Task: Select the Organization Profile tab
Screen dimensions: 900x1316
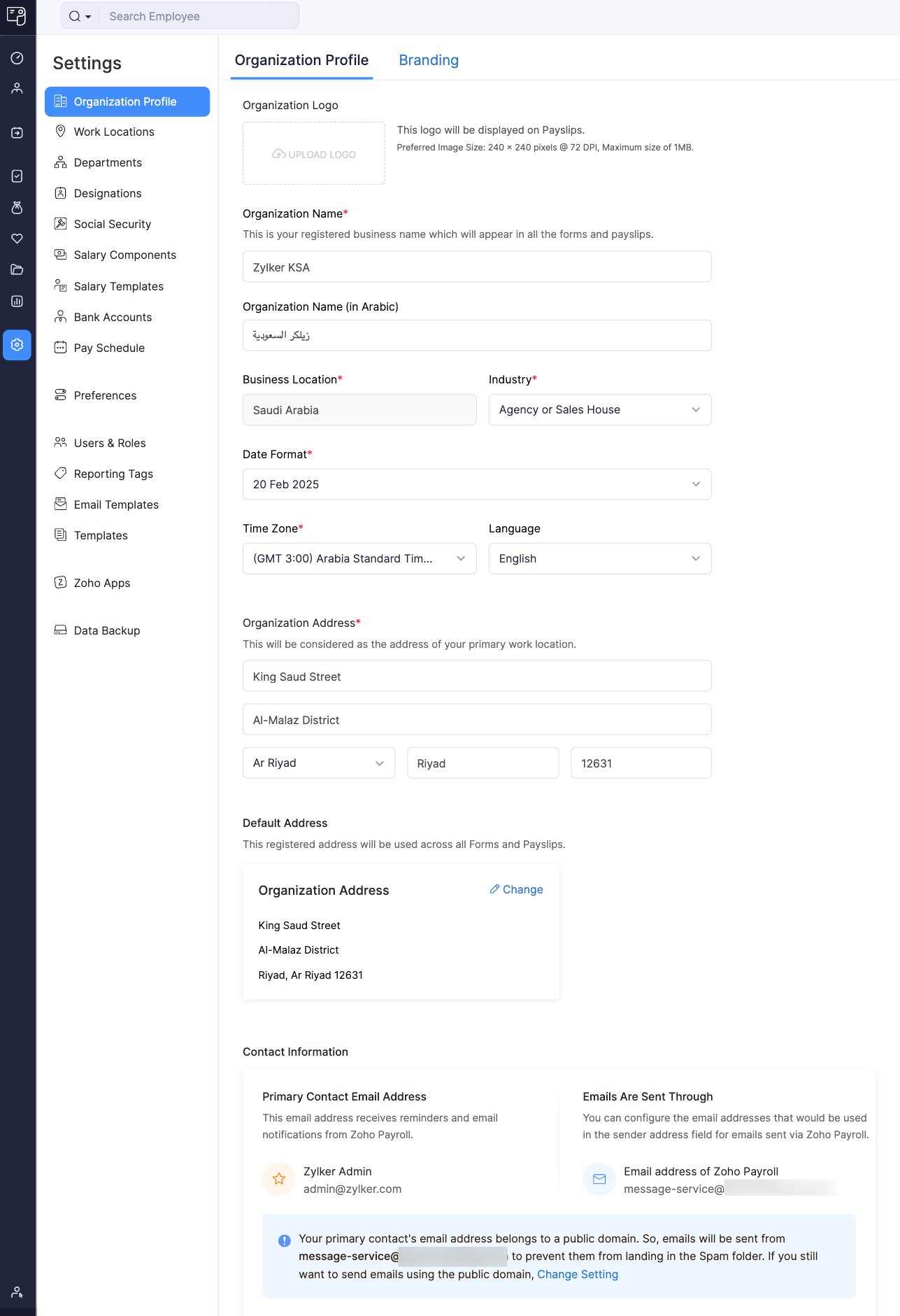Action: 301,60
